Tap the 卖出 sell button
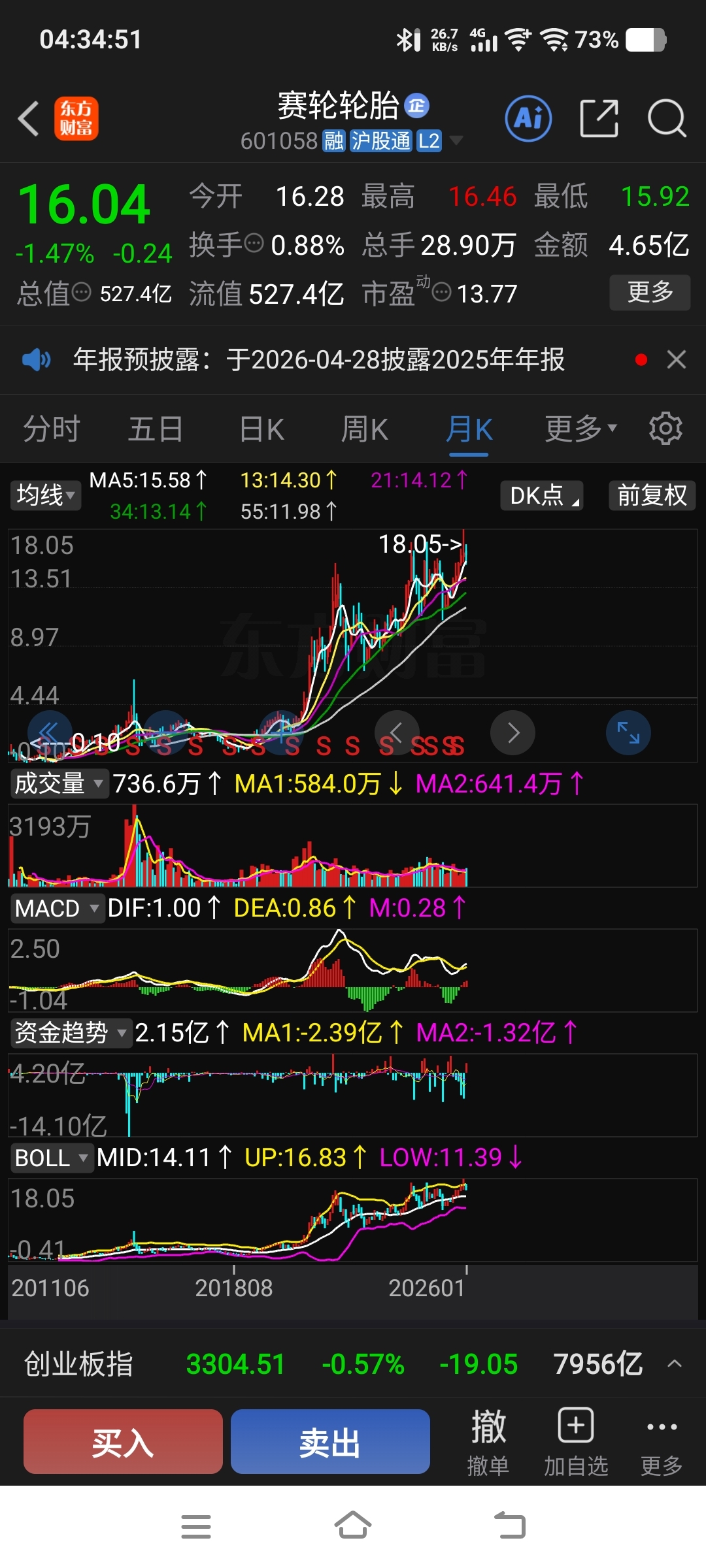 point(330,1441)
